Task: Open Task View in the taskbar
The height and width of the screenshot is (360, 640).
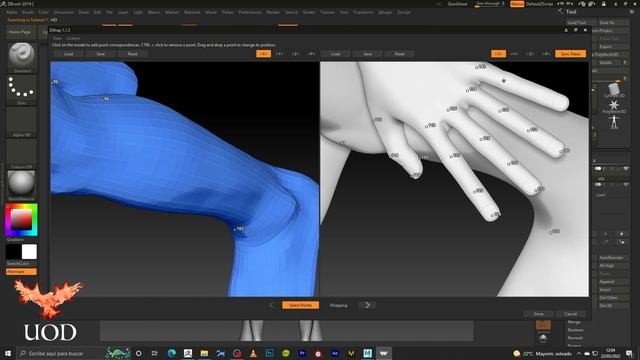Action: coord(155,353)
